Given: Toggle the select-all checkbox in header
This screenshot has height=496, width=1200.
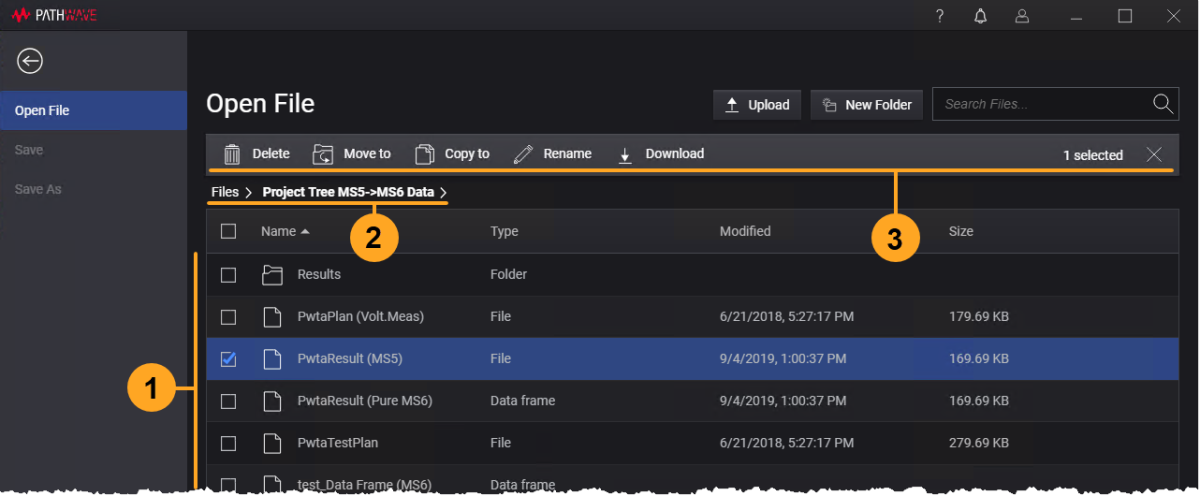Looking at the screenshot, I should (x=228, y=231).
